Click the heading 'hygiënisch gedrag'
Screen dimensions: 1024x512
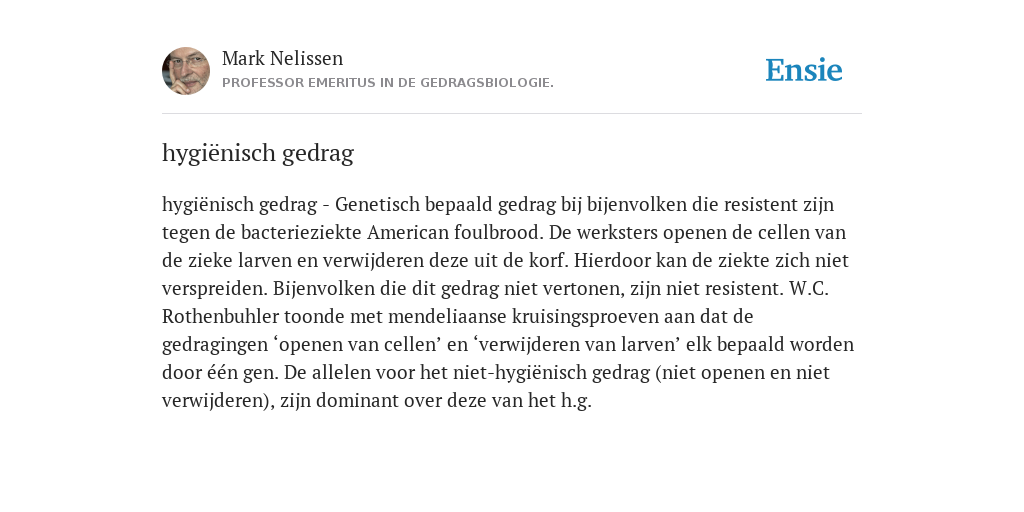coord(258,153)
